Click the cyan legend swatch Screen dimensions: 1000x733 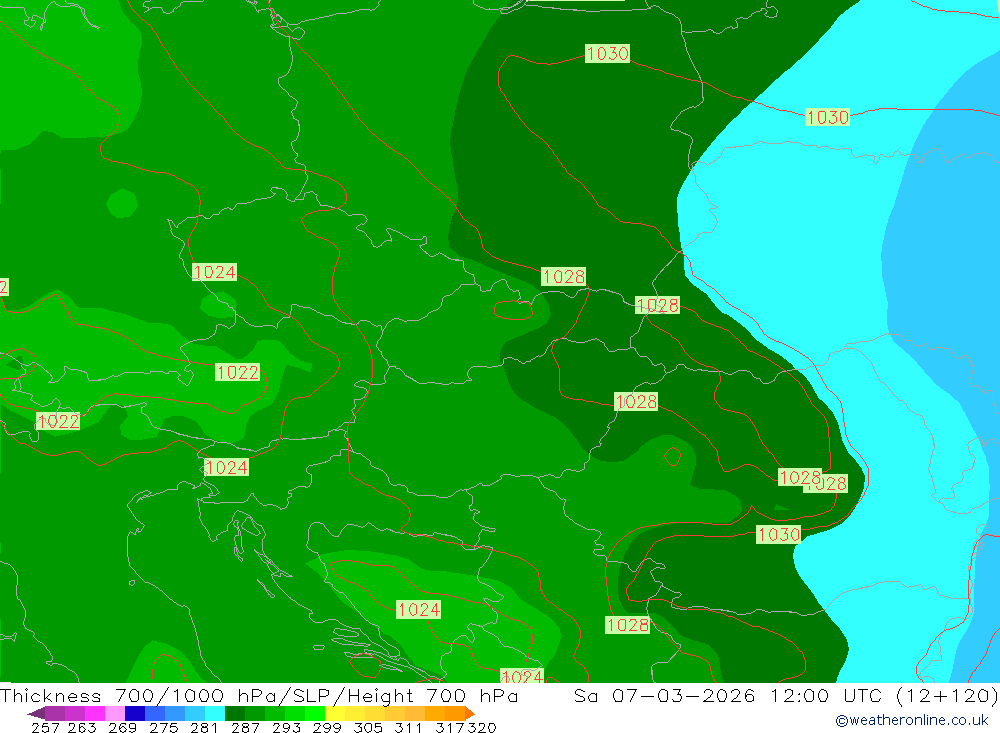tap(215, 713)
